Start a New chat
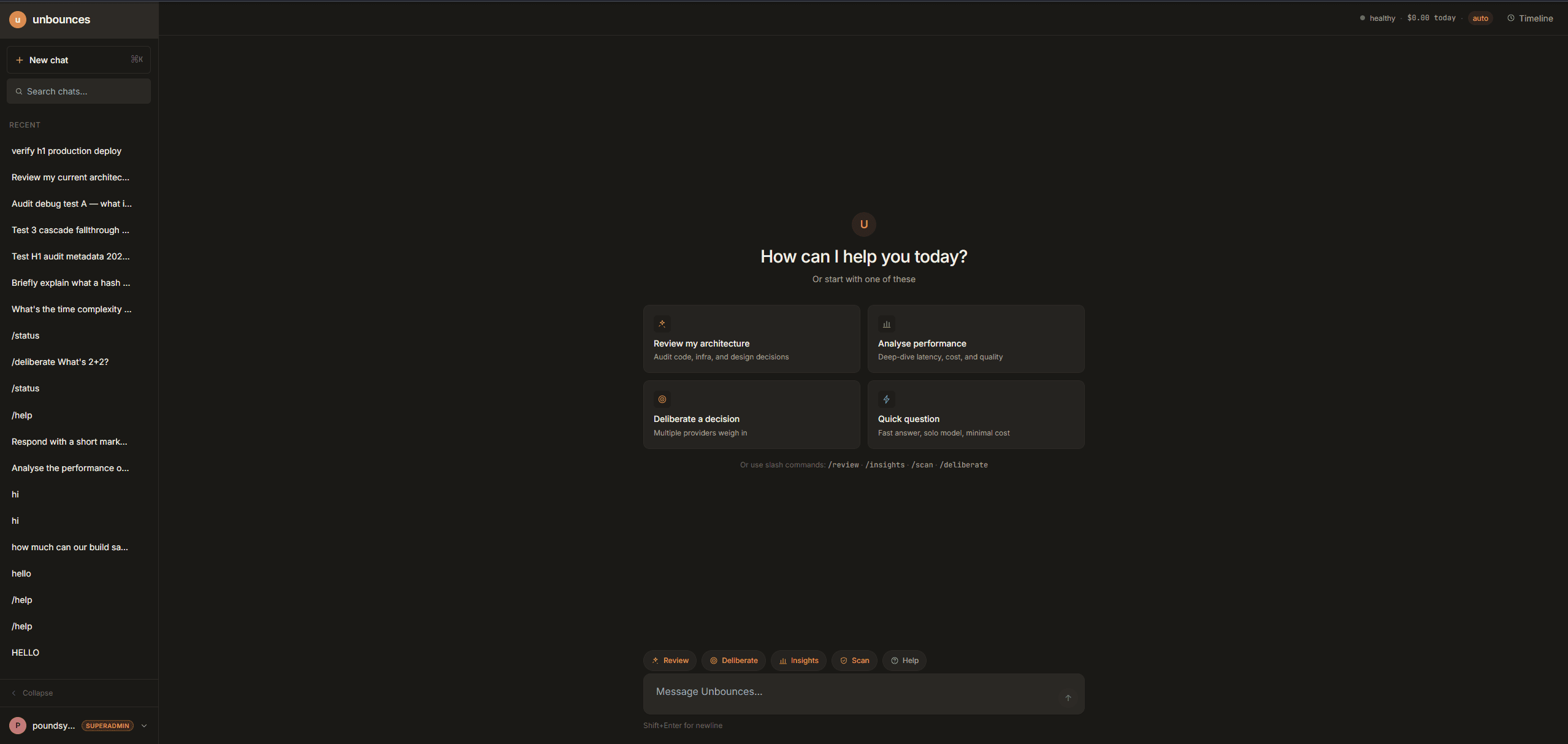Screen dimensions: 1568x744 (x=78, y=60)
